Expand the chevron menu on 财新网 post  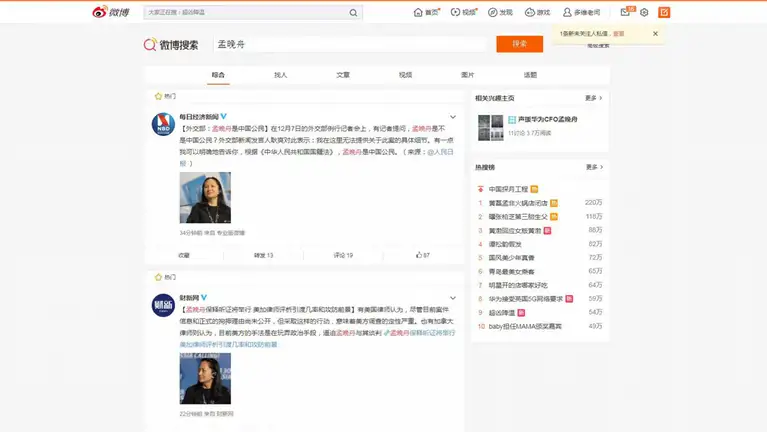[455, 296]
